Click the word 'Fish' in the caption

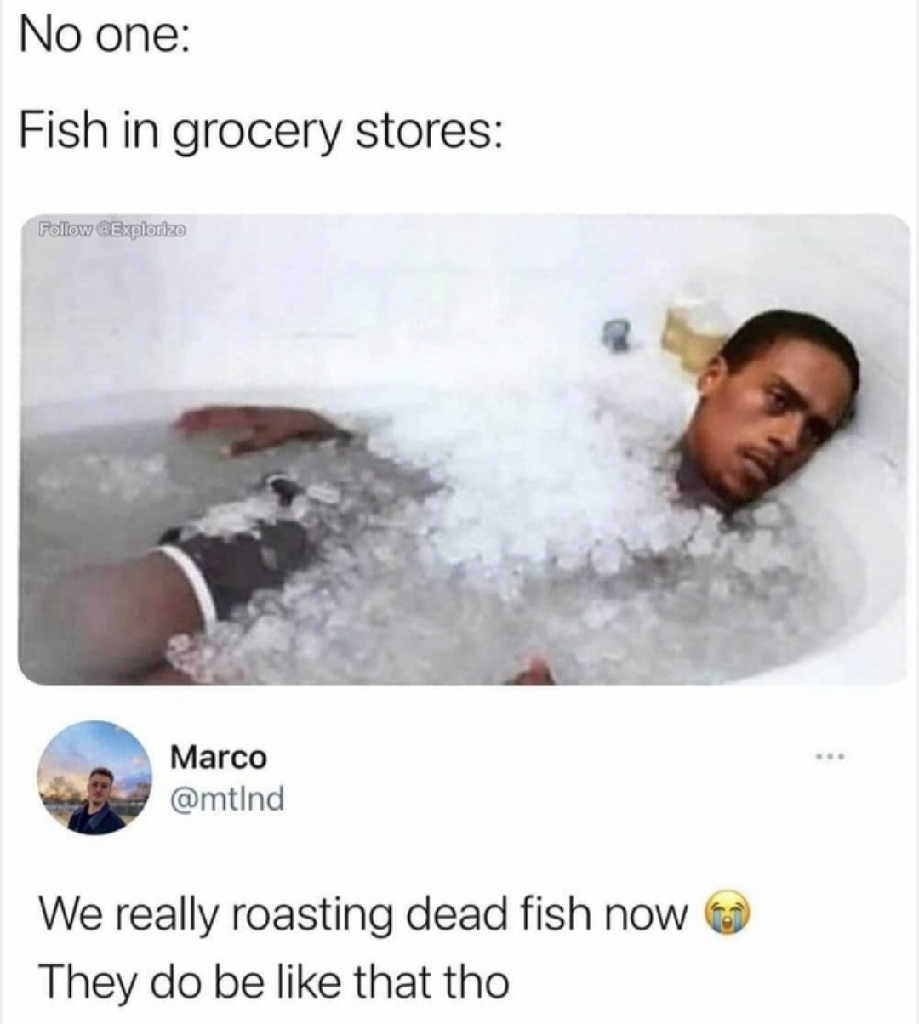click(57, 128)
